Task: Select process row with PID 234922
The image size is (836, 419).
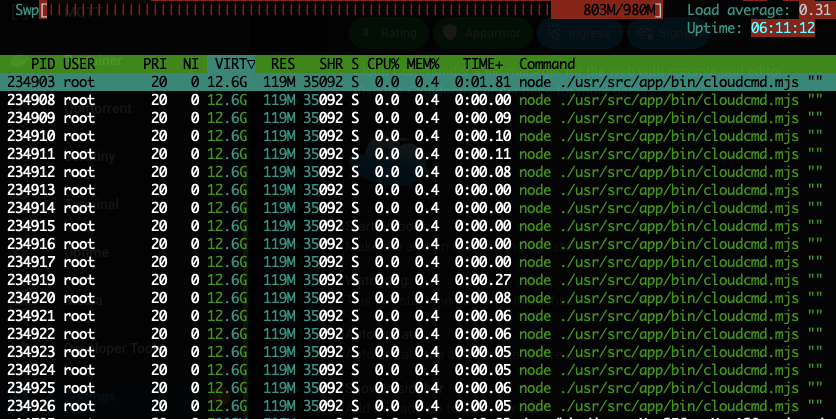Action: (x=418, y=334)
